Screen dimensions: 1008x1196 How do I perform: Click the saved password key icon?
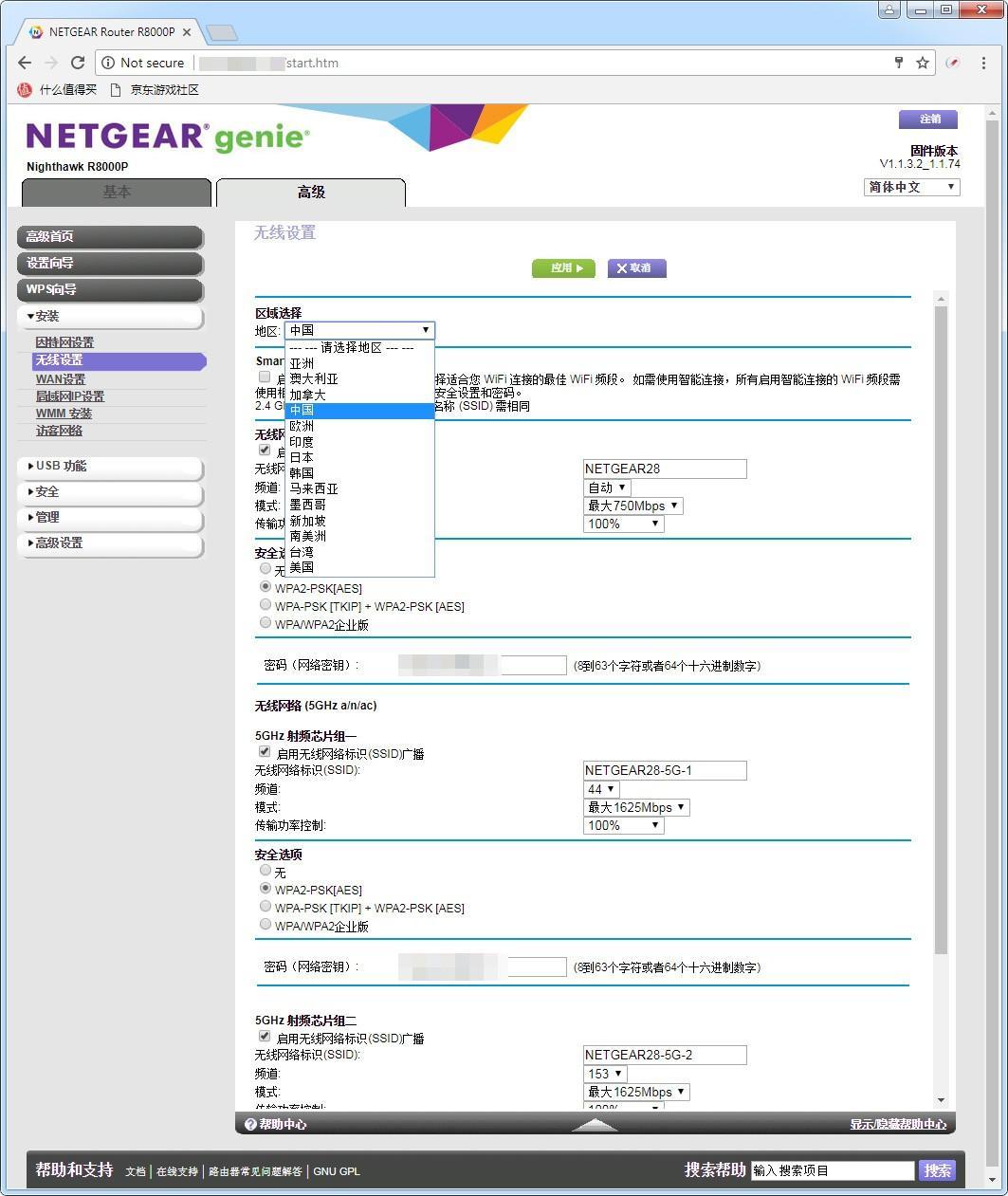pos(898,63)
